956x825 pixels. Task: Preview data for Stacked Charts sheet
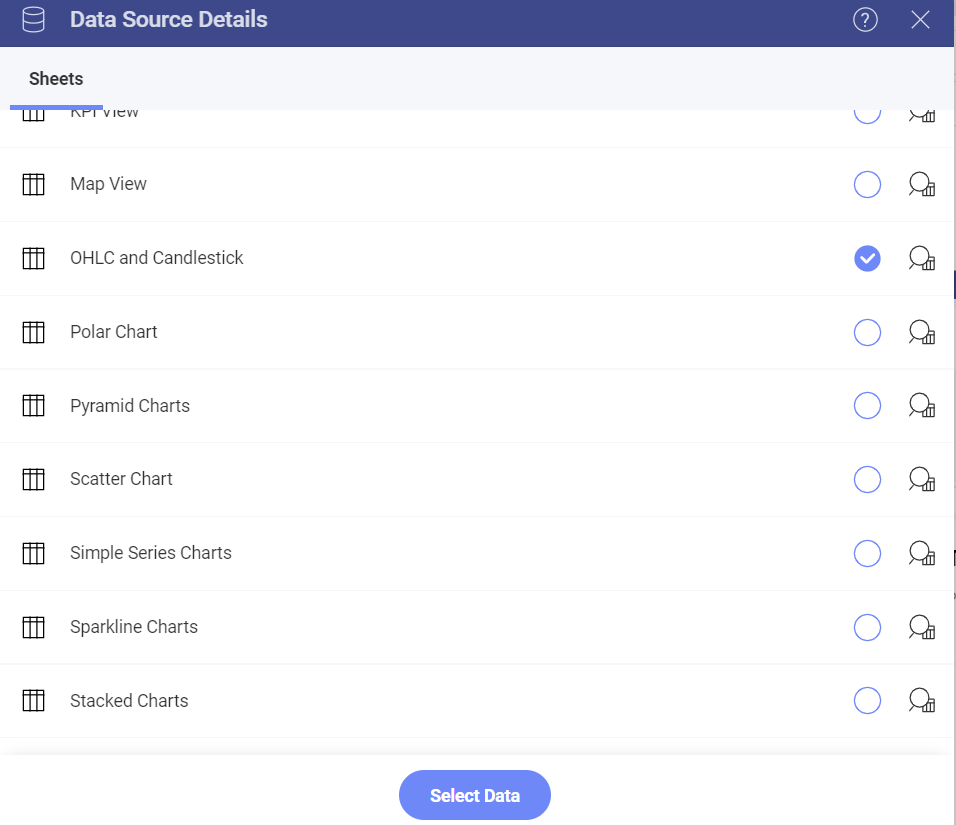point(921,701)
